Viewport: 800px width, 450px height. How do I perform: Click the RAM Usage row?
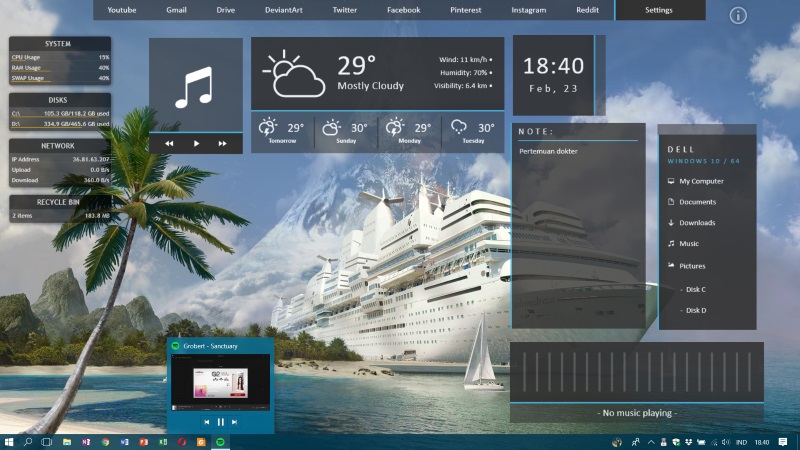coord(60,68)
